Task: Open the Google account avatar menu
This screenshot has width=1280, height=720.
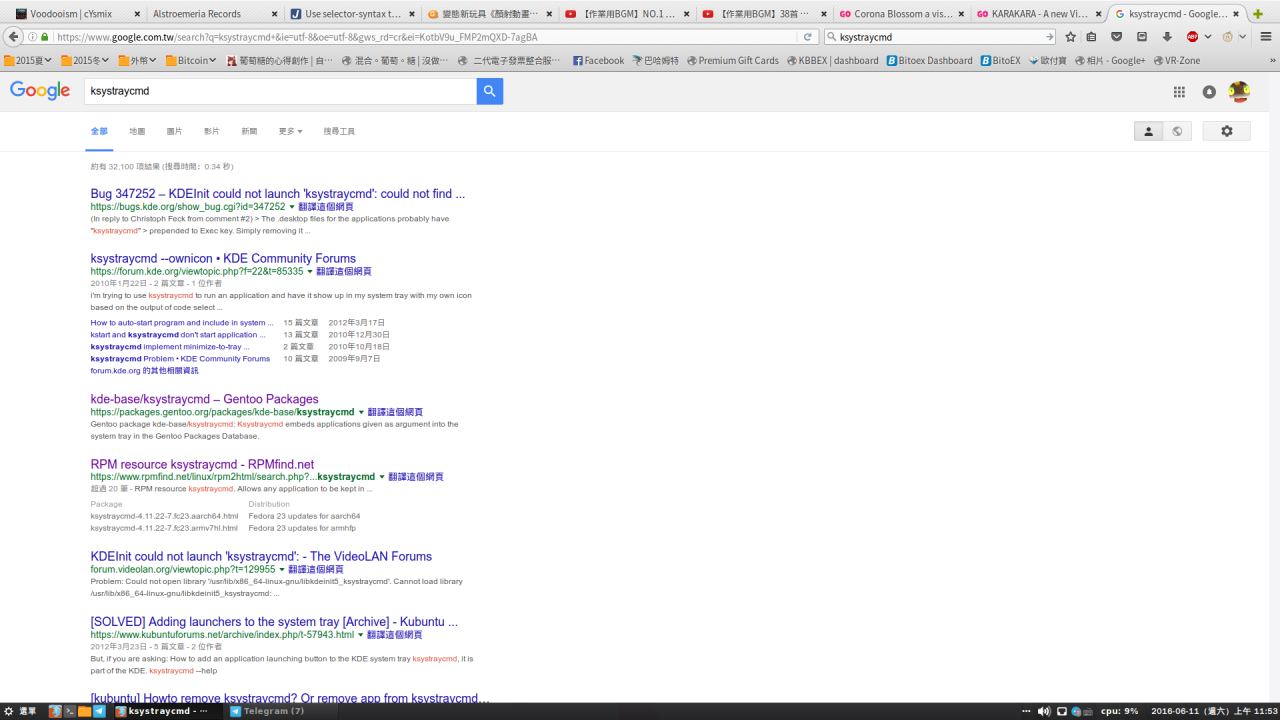Action: click(x=1239, y=92)
